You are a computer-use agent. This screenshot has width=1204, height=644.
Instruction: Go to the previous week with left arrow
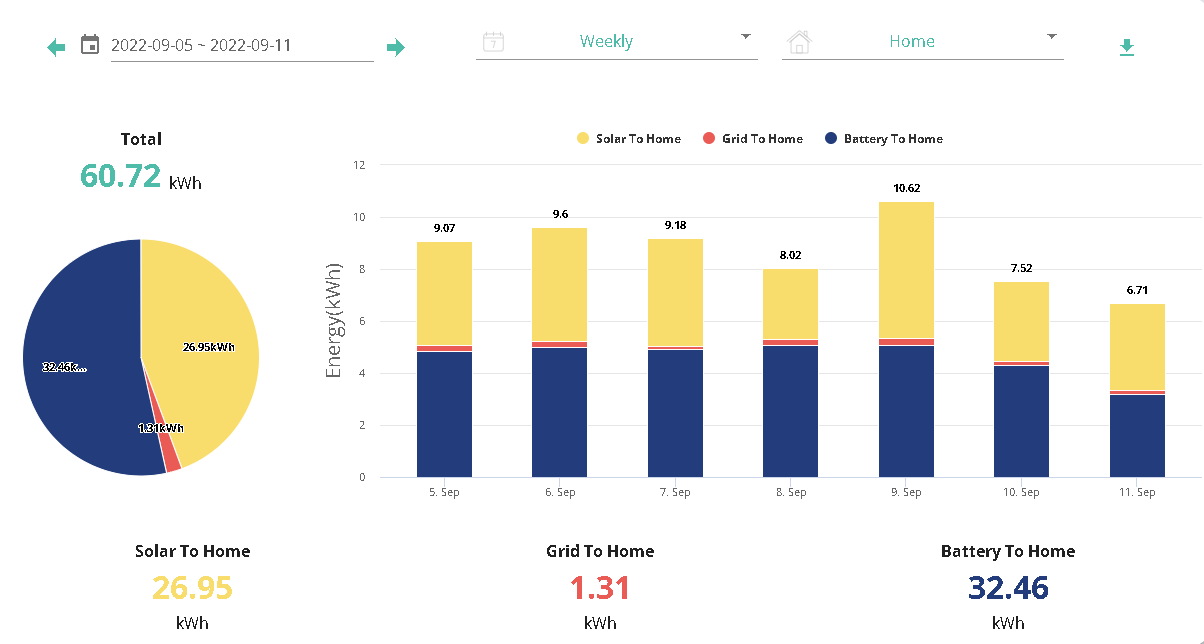point(56,47)
